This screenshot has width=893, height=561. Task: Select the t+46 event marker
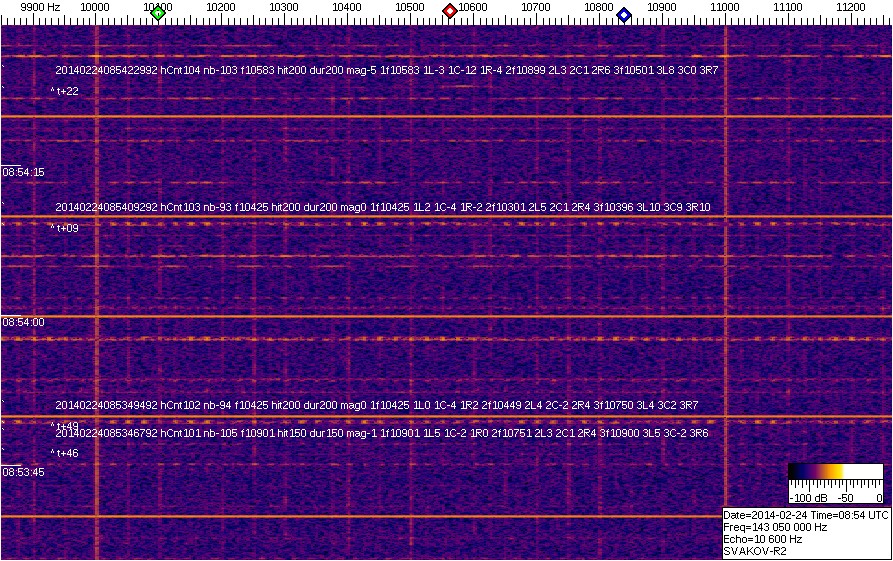tap(65, 453)
